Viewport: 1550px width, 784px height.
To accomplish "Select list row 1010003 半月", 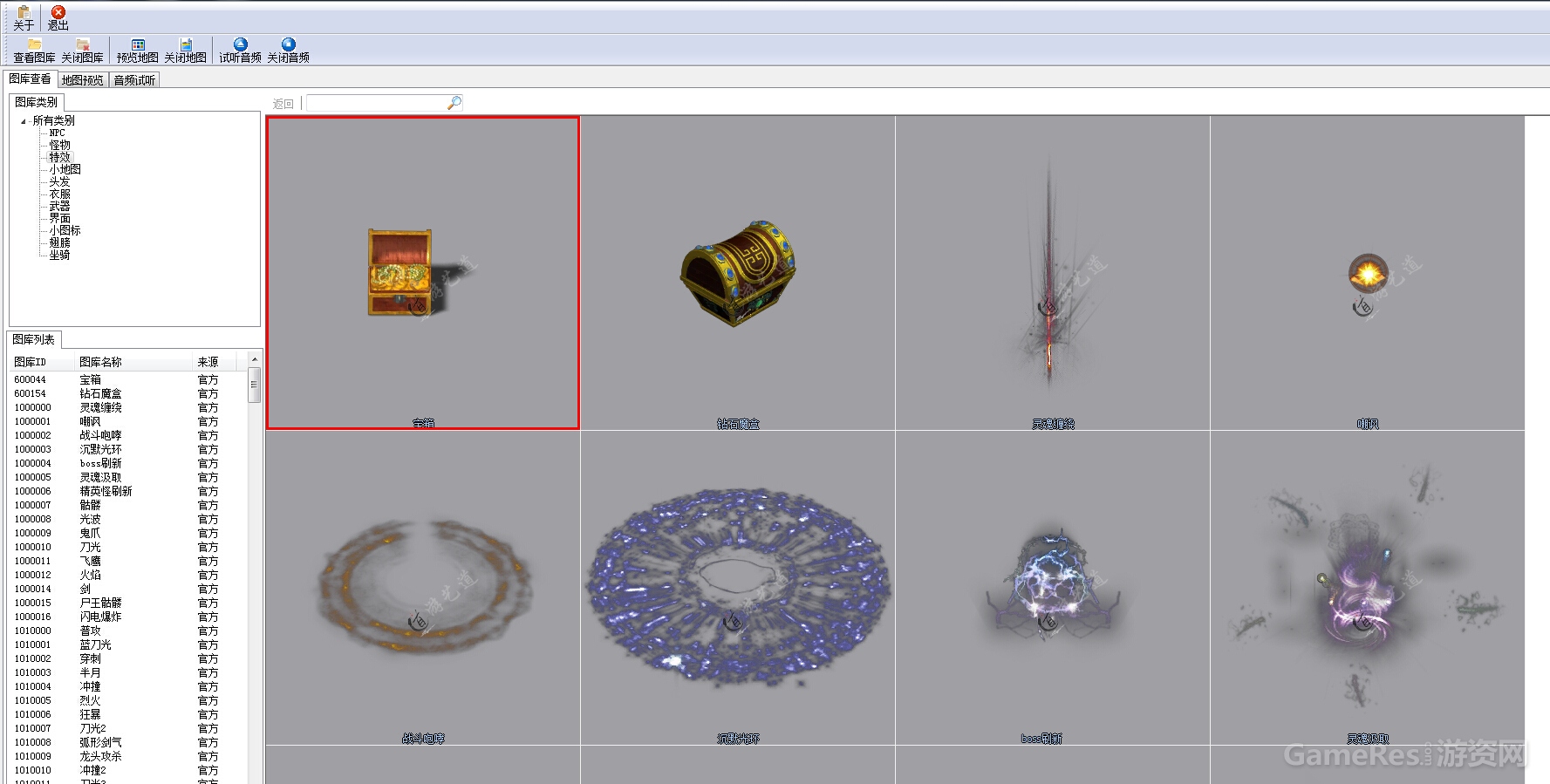I will 128,672.
